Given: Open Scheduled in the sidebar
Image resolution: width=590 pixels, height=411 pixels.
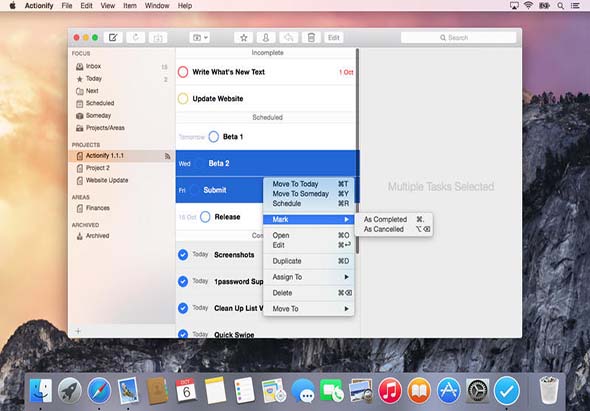Looking at the screenshot, I should (x=122, y=103).
